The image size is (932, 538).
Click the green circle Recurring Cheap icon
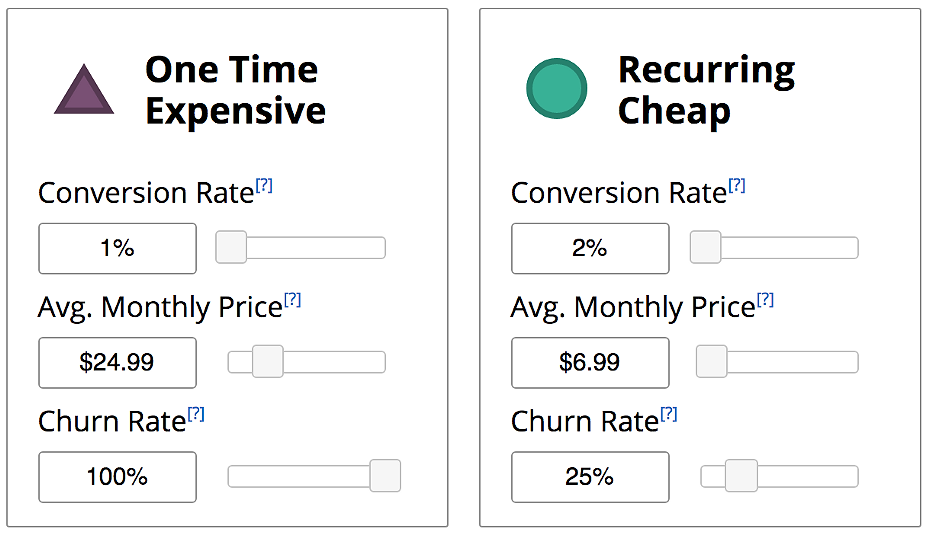point(557,89)
